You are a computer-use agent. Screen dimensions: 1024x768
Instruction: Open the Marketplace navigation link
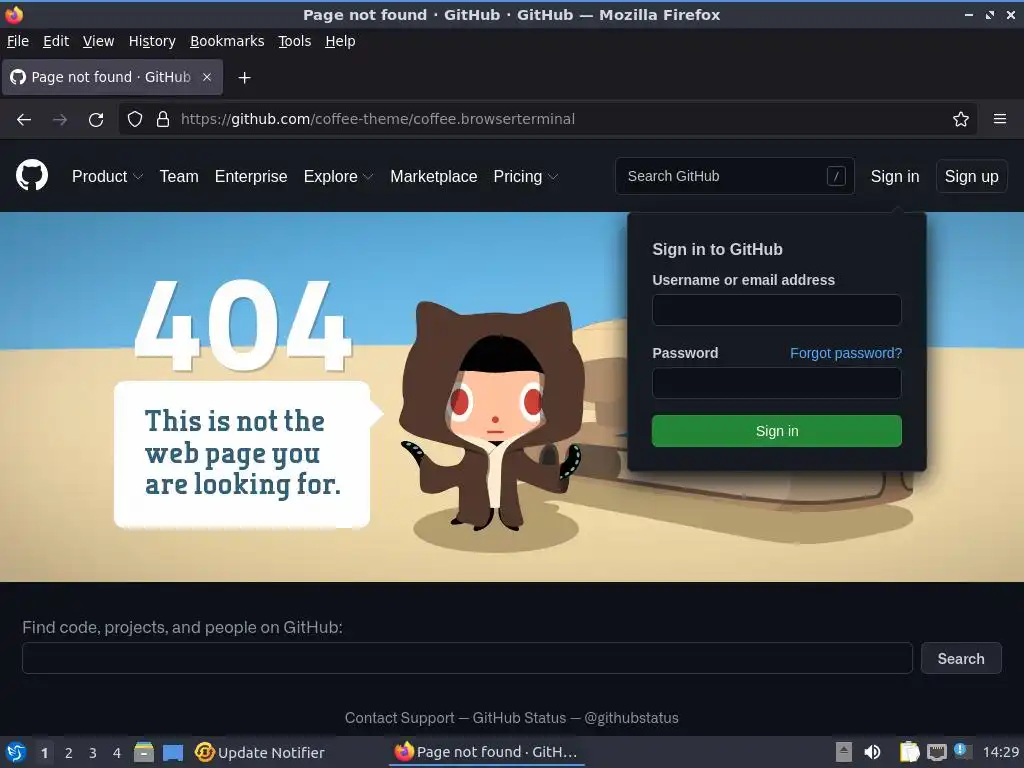point(434,176)
